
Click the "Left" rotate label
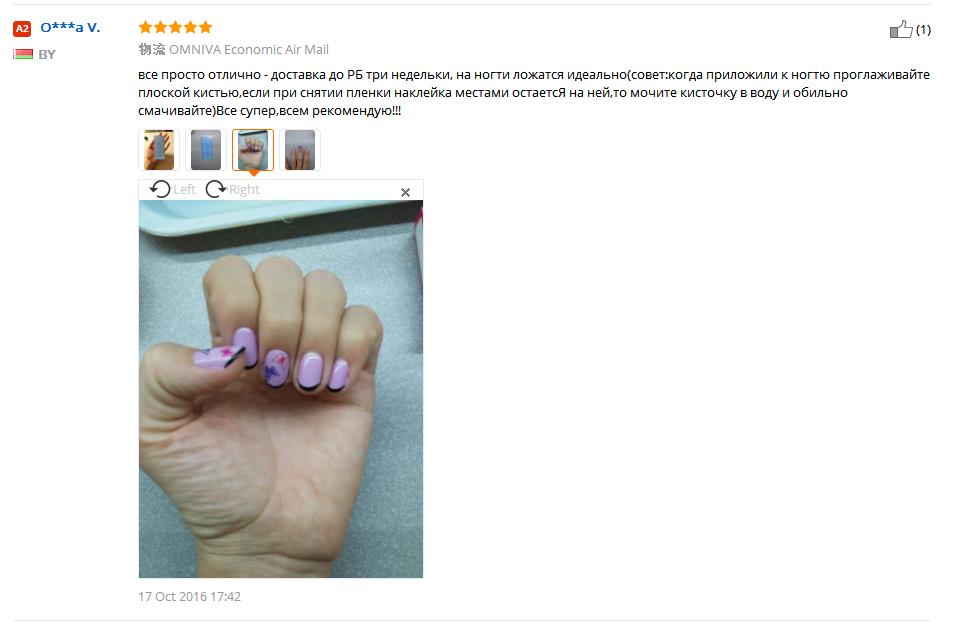[184, 190]
